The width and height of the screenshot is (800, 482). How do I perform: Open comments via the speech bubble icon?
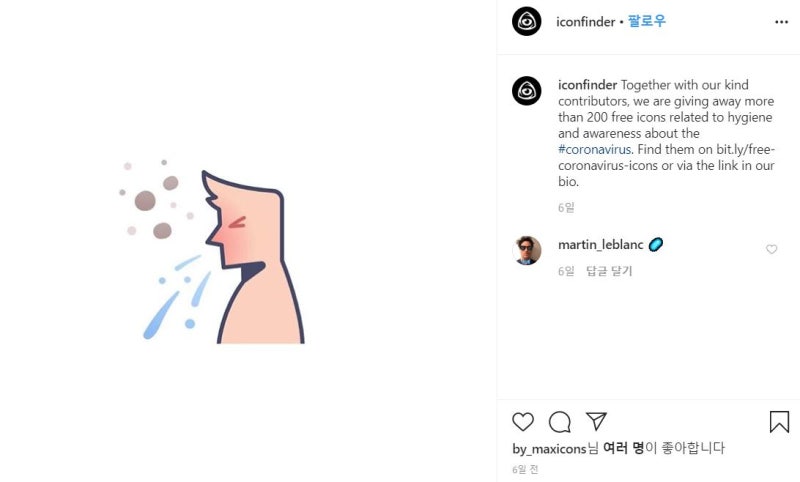coord(560,421)
